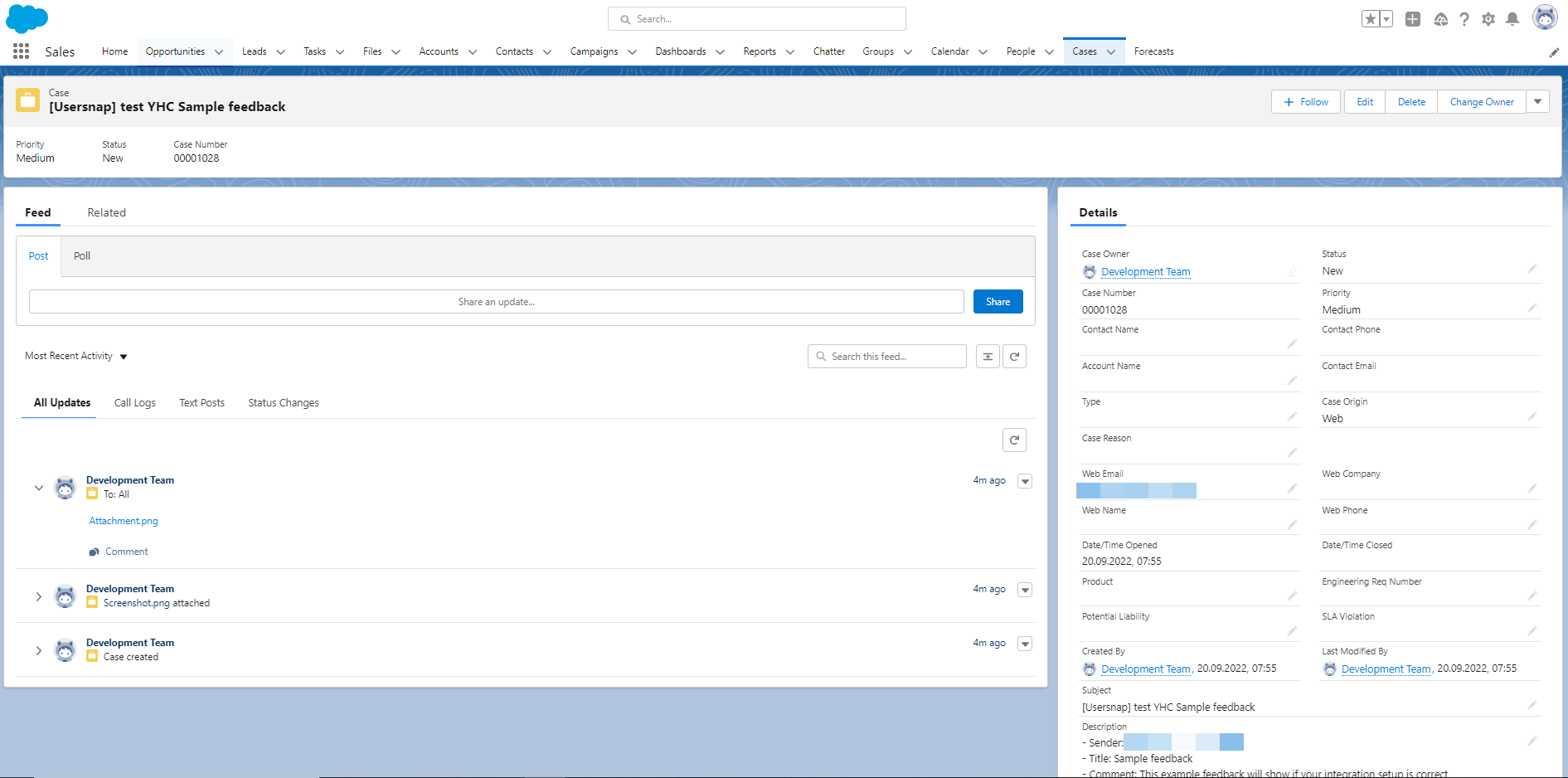Image resolution: width=1568 pixels, height=778 pixels.
Task: Show notifications with the bell icon
Action: (1512, 19)
